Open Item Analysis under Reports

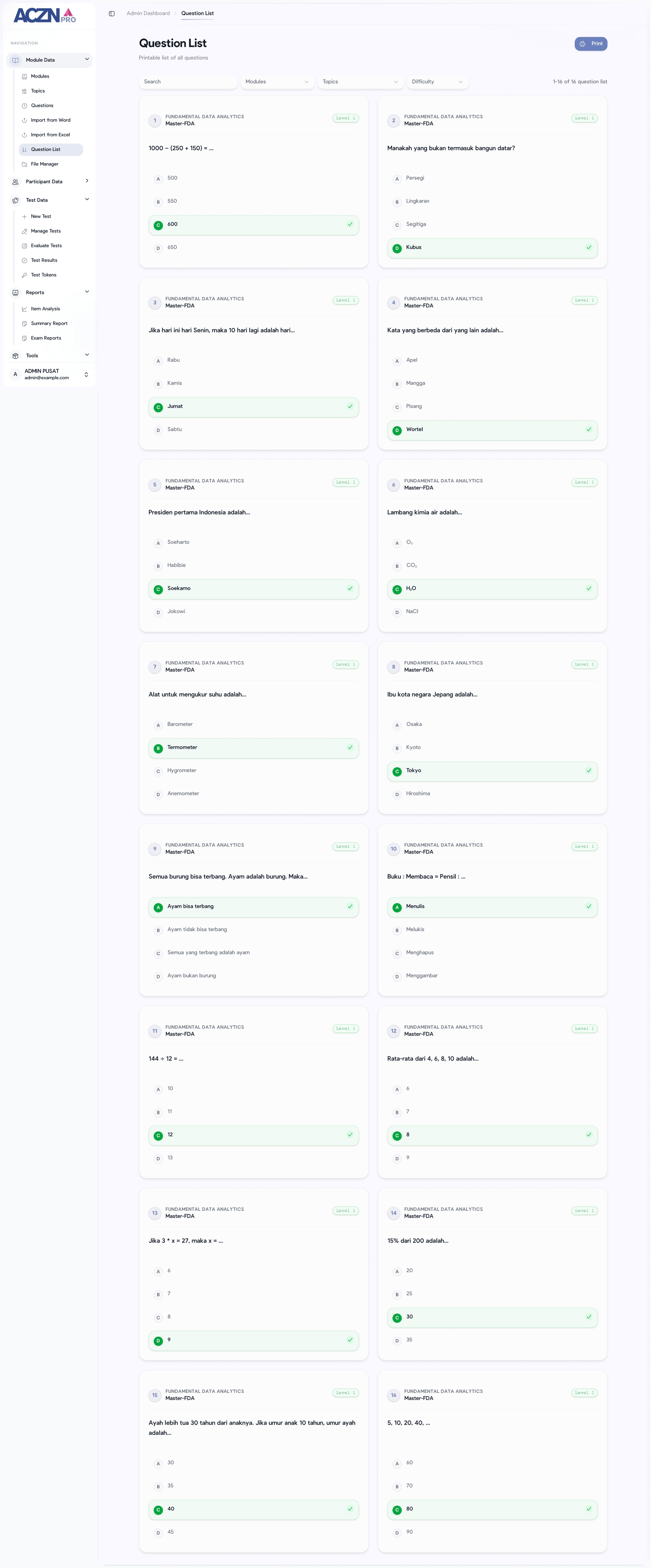click(46, 309)
